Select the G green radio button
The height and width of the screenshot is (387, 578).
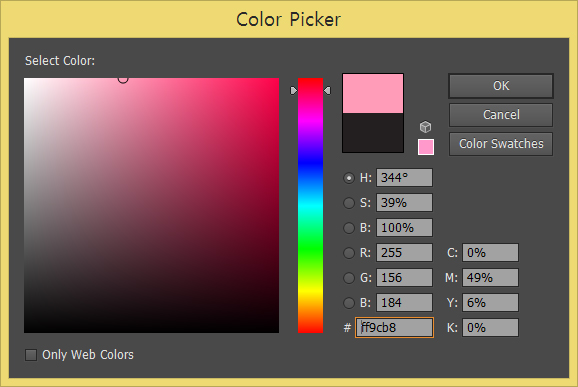tap(349, 278)
